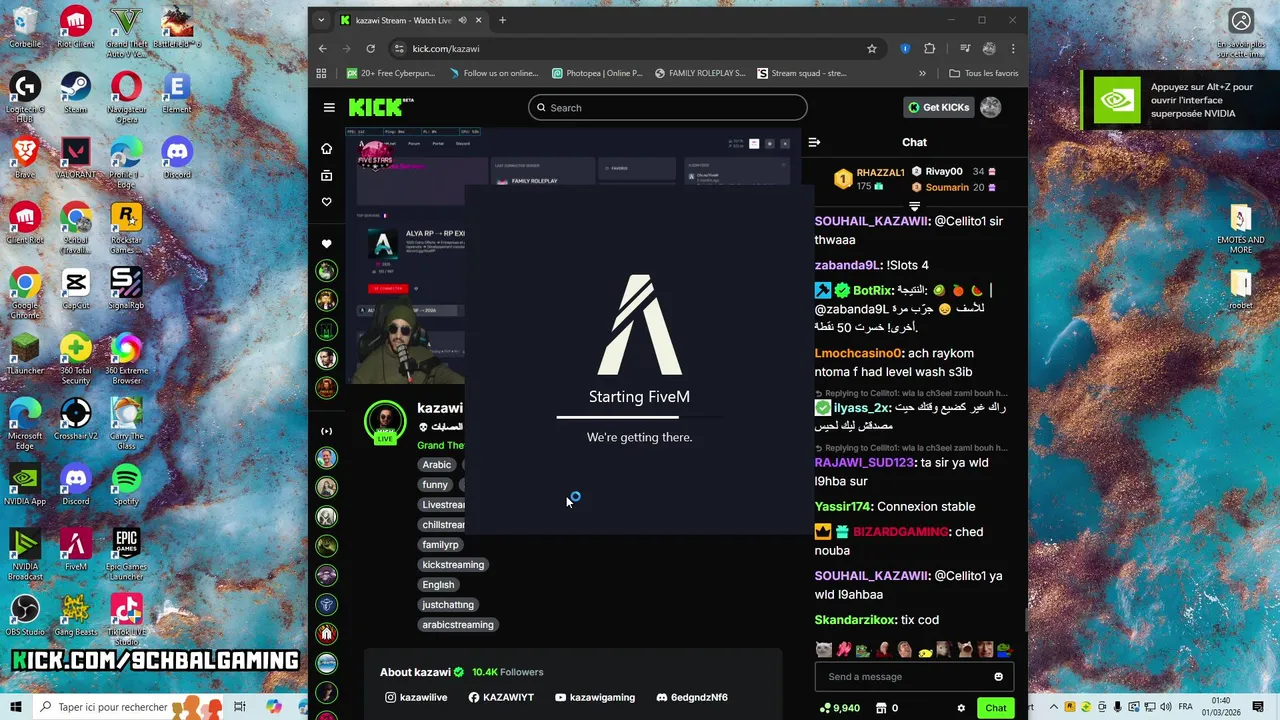
Task: Focus the Kick Search field
Action: [x=667, y=107]
